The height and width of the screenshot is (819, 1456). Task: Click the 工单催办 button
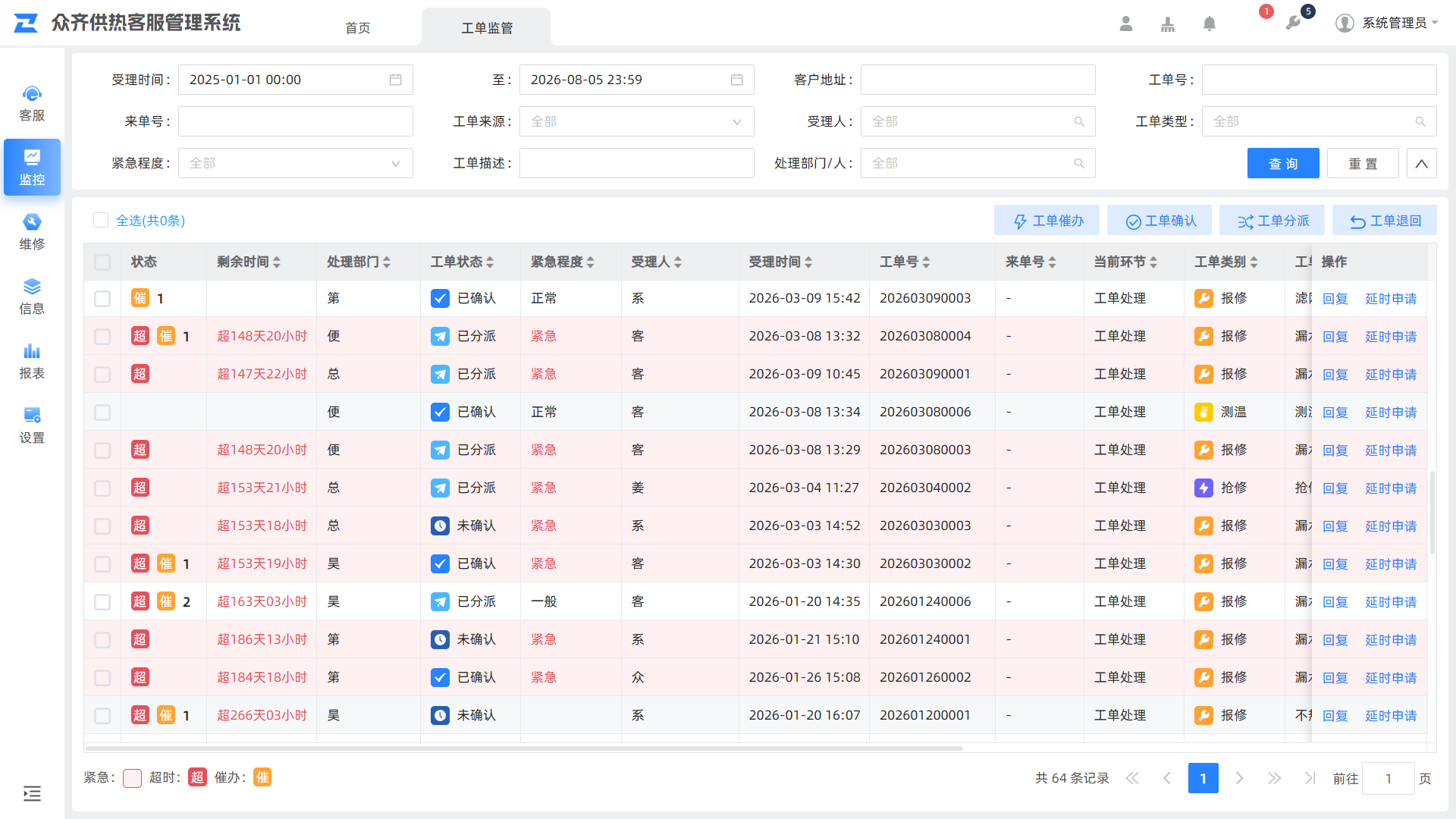pyautogui.click(x=1047, y=221)
